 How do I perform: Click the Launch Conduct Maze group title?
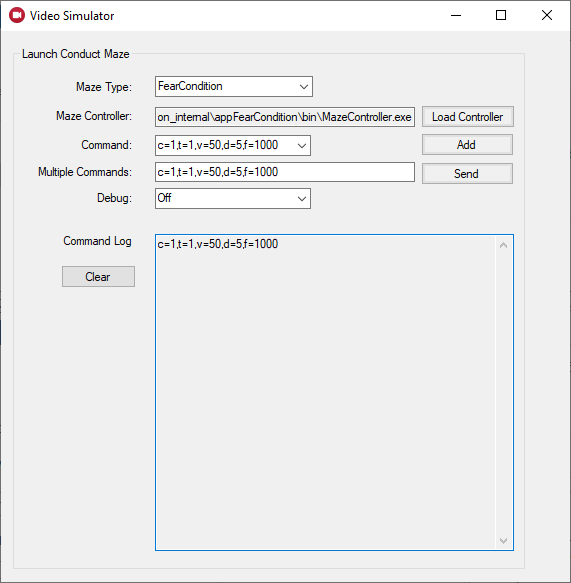point(75,54)
